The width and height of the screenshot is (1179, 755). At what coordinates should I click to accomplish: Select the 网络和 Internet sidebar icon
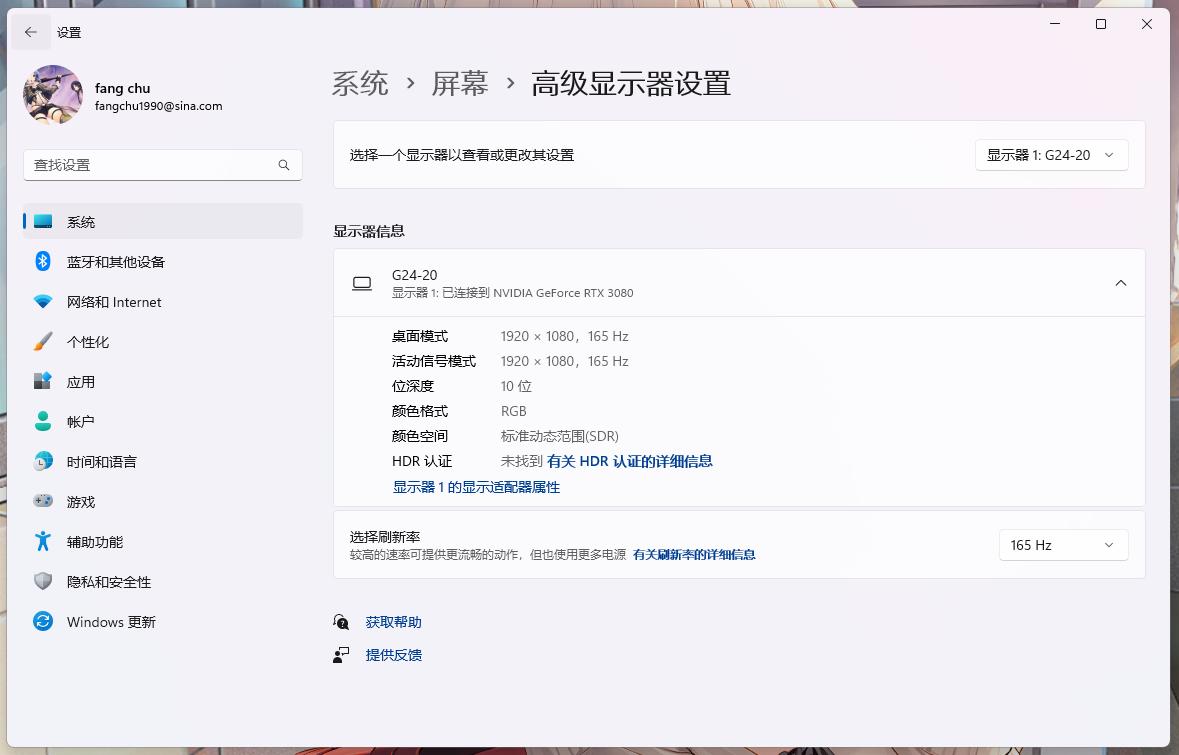pyautogui.click(x=43, y=301)
